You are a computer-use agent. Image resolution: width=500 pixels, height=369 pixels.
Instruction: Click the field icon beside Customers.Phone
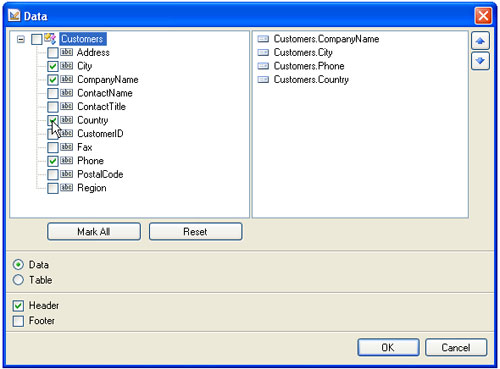[x=263, y=66]
